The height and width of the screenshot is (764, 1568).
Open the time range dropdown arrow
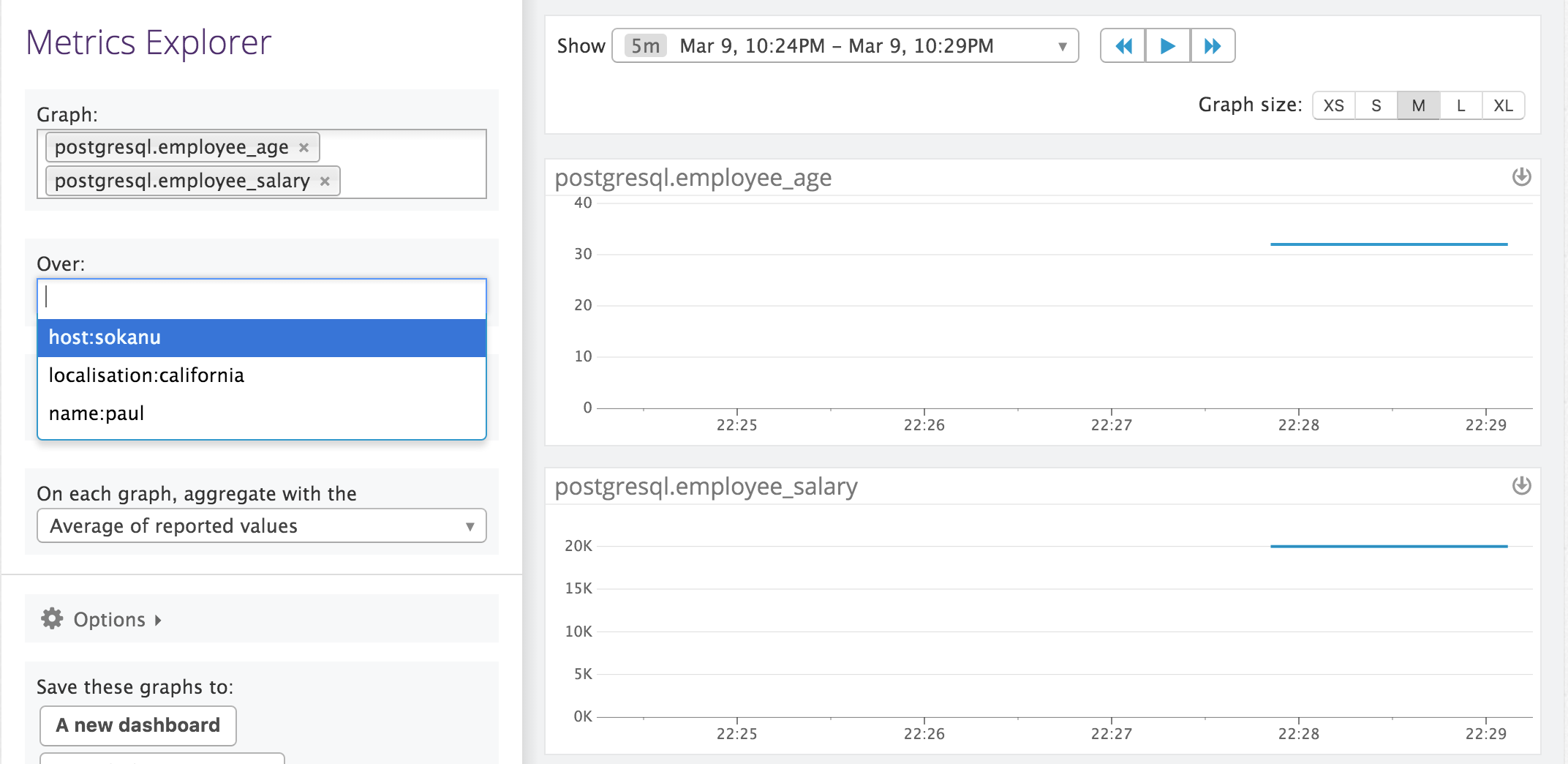pyautogui.click(x=1062, y=45)
